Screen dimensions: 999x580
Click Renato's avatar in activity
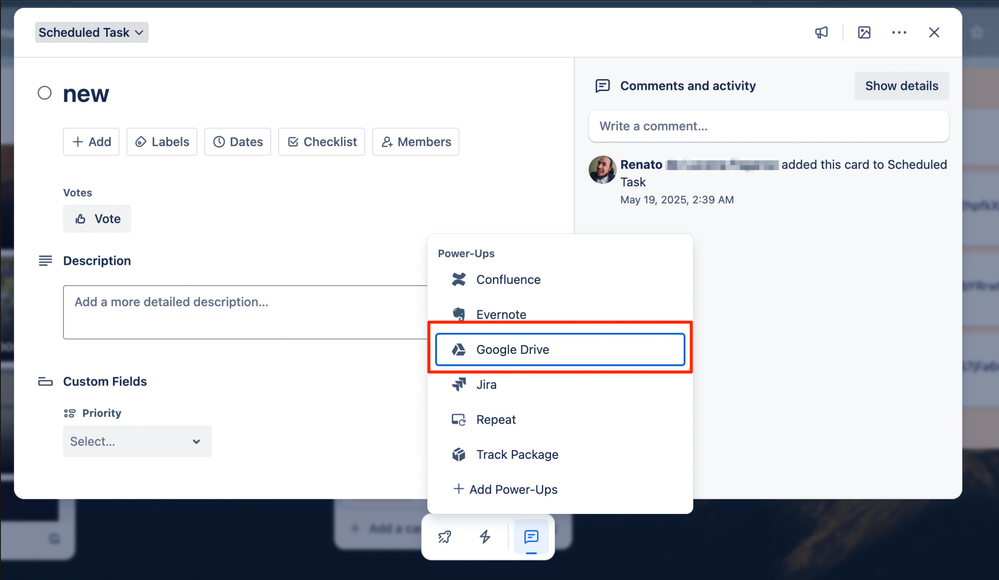click(x=602, y=170)
